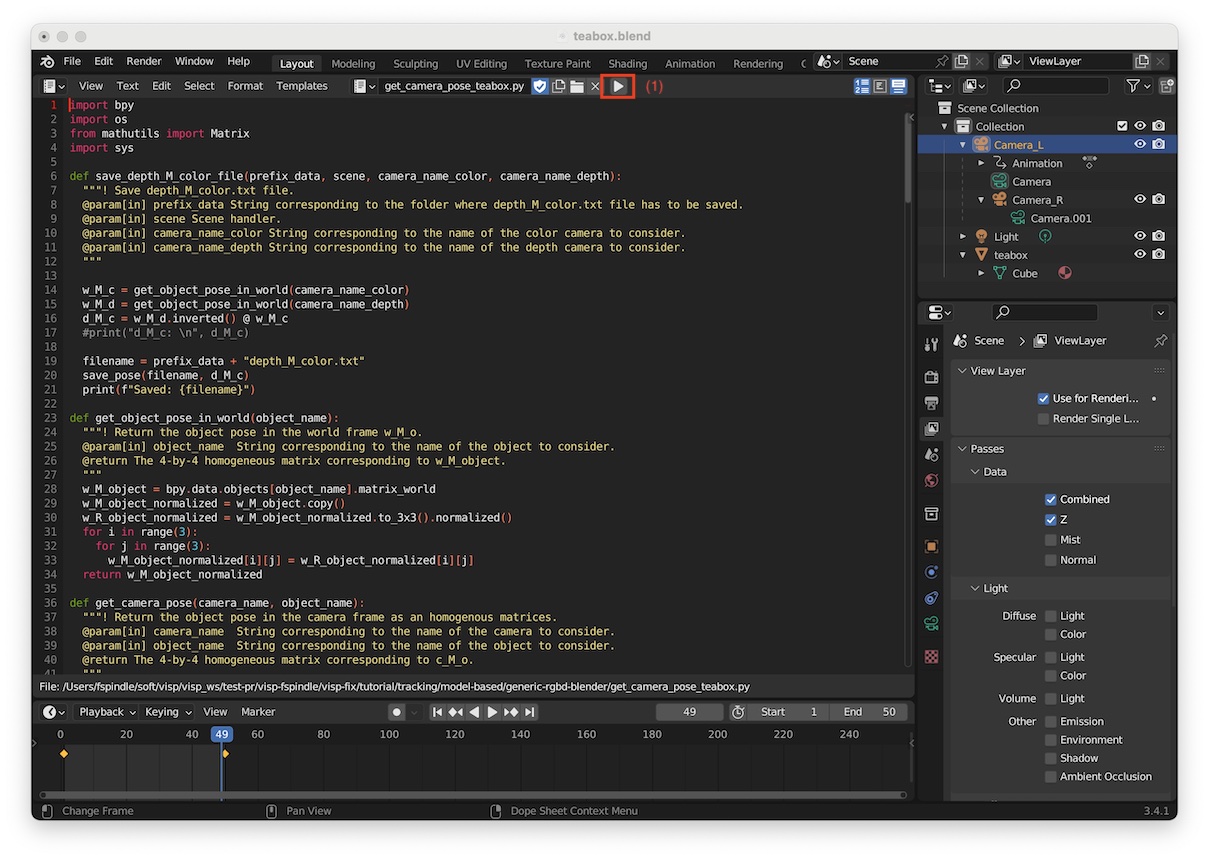The height and width of the screenshot is (859, 1209).
Task: Uncheck the Z pass checkbox
Action: pos(1050,520)
